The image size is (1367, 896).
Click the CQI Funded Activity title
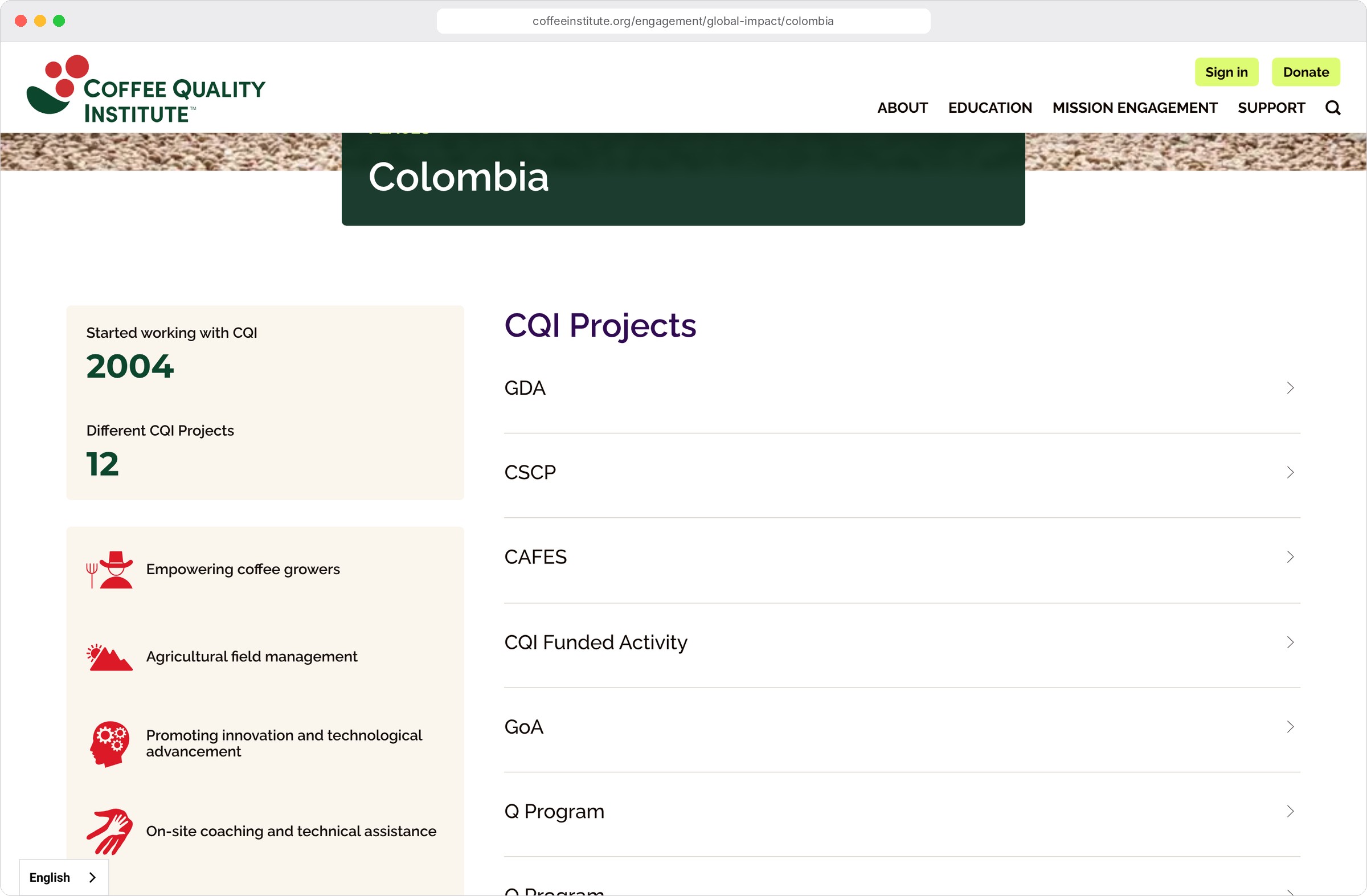[596, 642]
